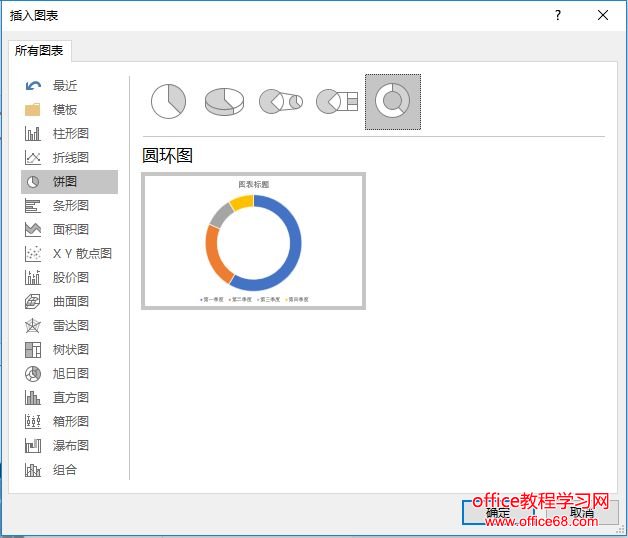This screenshot has height=538, width=628.
Task: Click the 饼图 pie category icon
Action: click(x=33, y=182)
